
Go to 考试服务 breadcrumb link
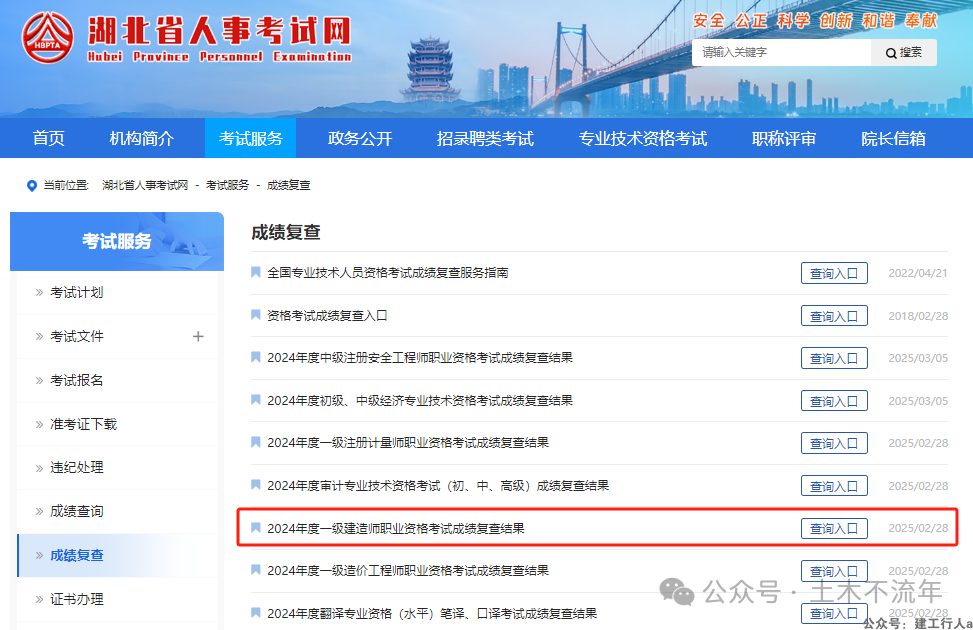(x=227, y=185)
